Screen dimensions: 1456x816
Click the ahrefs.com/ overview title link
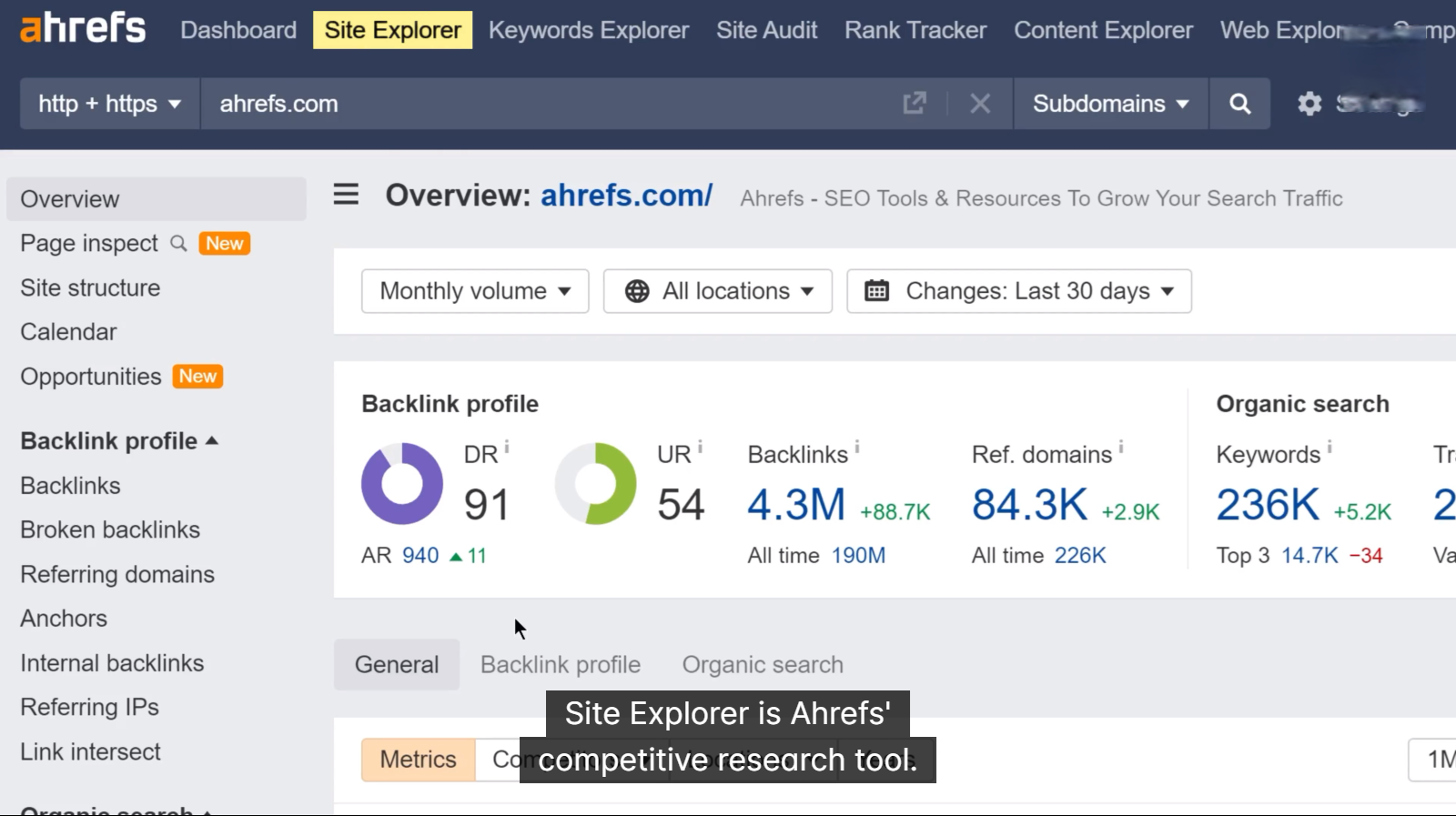coord(626,196)
